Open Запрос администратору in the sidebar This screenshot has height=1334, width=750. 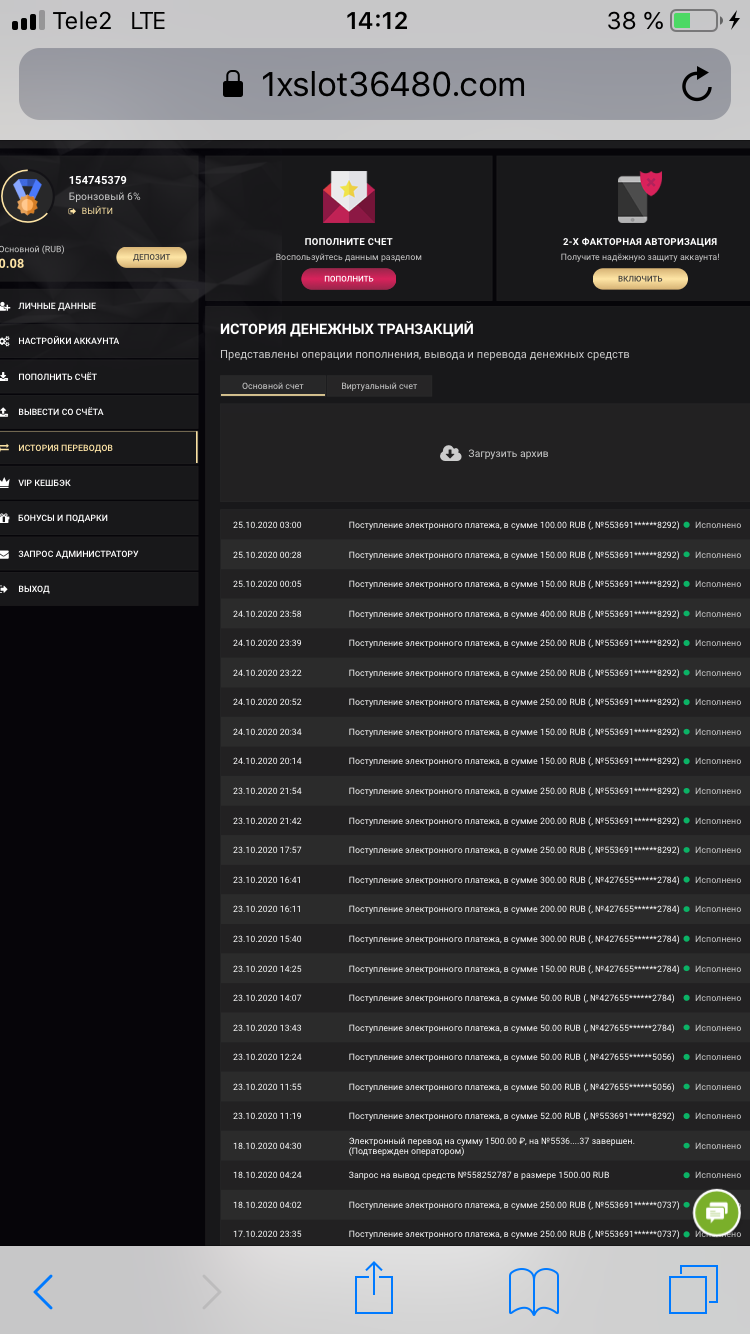click(78, 554)
